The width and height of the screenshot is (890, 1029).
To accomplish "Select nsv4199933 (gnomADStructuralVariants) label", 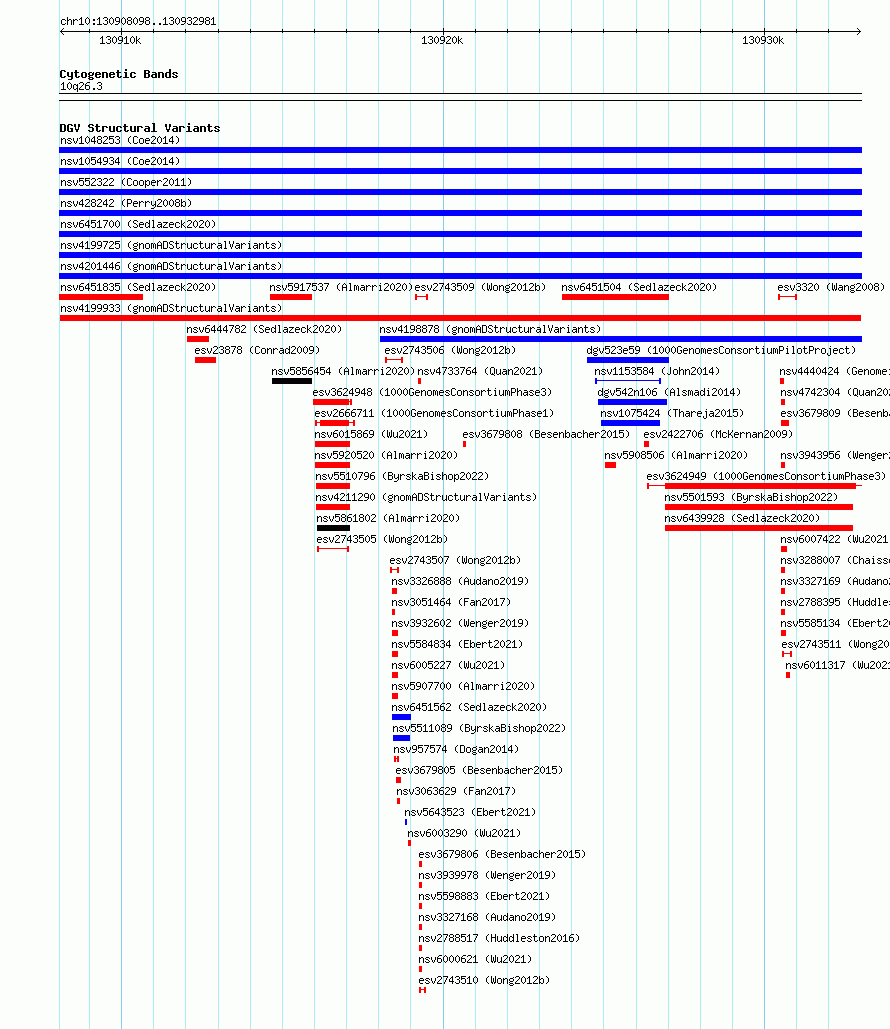I will click(x=171, y=308).
